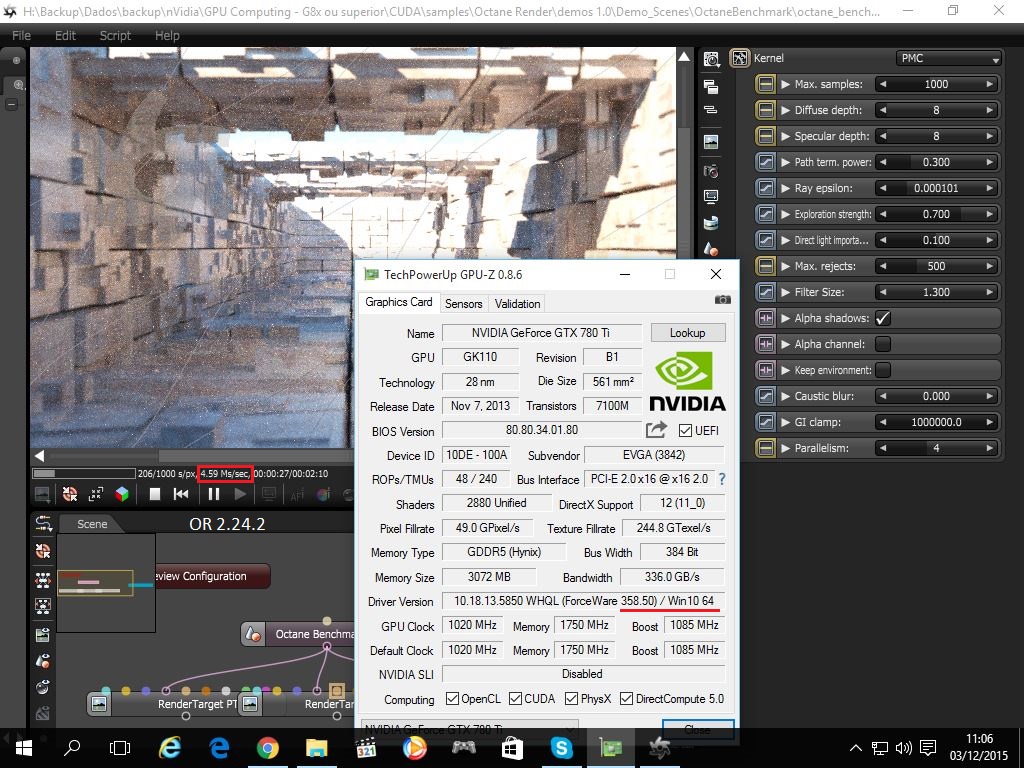Enable the Keep environment checkbox

[x=882, y=370]
